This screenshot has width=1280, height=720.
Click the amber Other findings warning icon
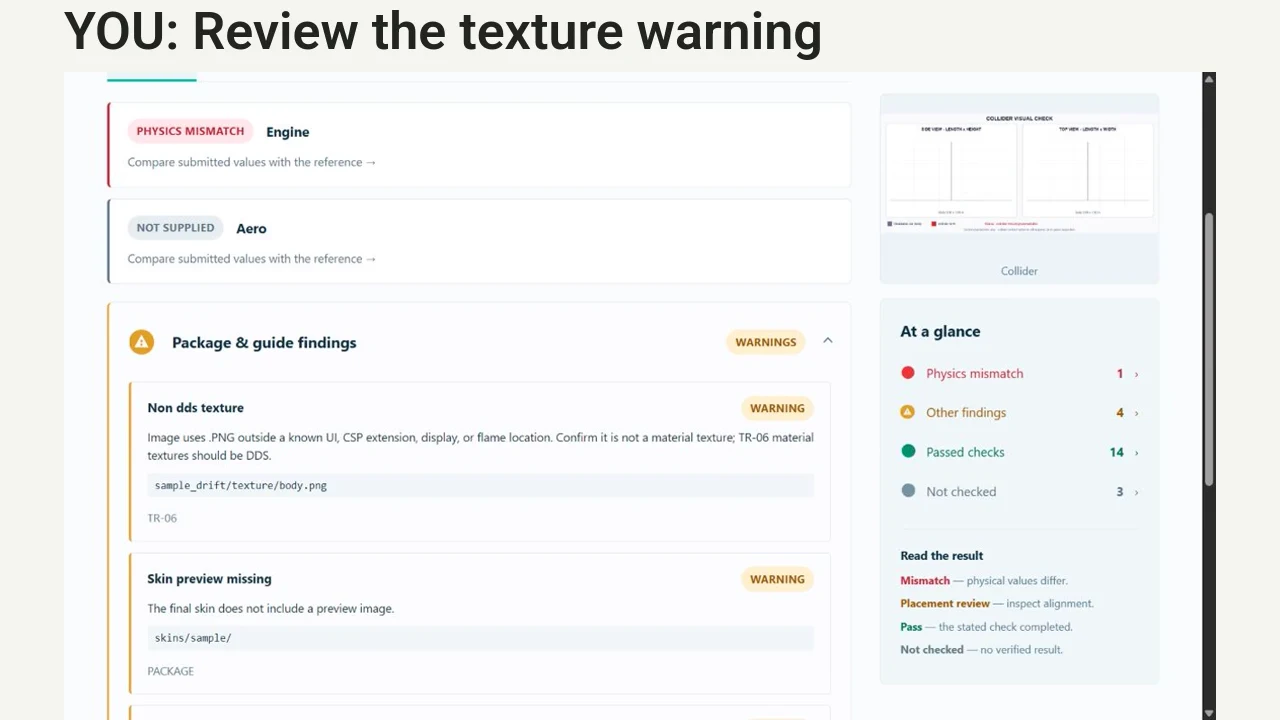[x=908, y=412]
